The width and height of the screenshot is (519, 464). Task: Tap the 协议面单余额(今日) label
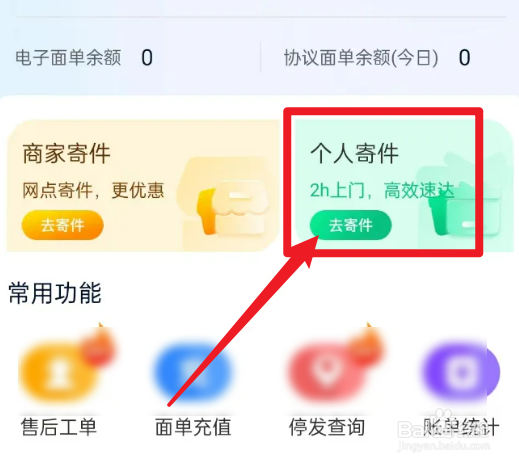pyautogui.click(x=361, y=58)
